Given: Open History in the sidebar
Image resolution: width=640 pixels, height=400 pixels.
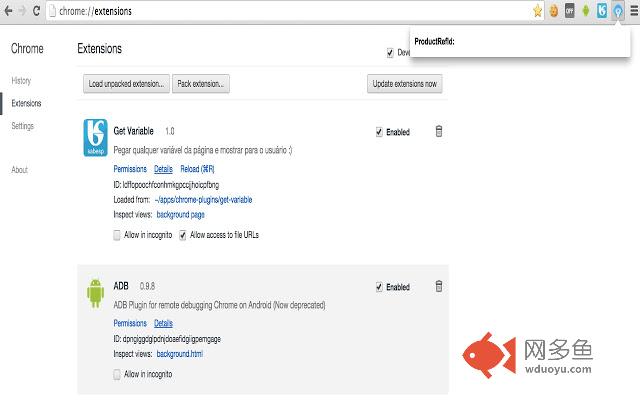Looking at the screenshot, I should [21, 81].
